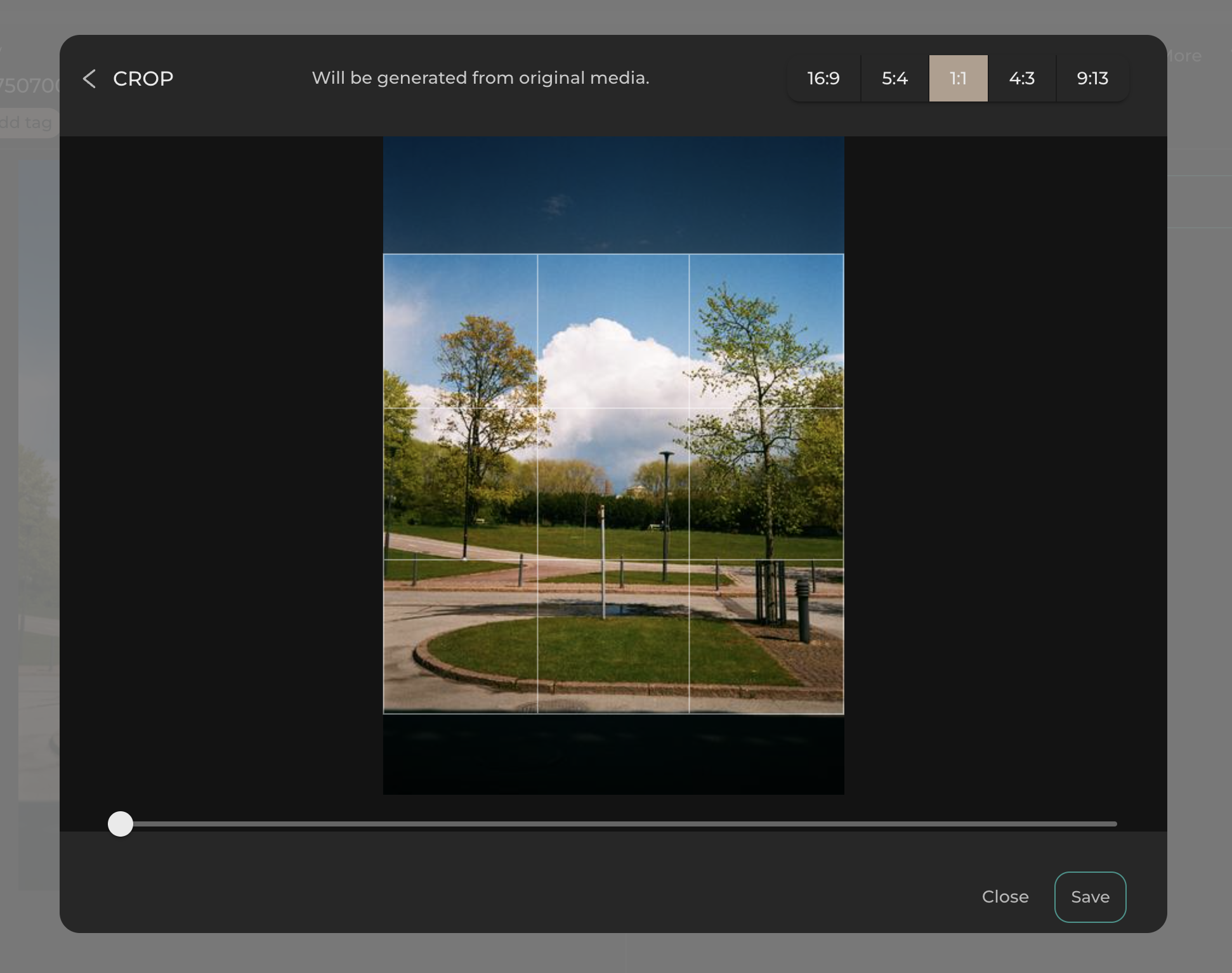Click the bottom-left corner of crop frame

pos(384,714)
